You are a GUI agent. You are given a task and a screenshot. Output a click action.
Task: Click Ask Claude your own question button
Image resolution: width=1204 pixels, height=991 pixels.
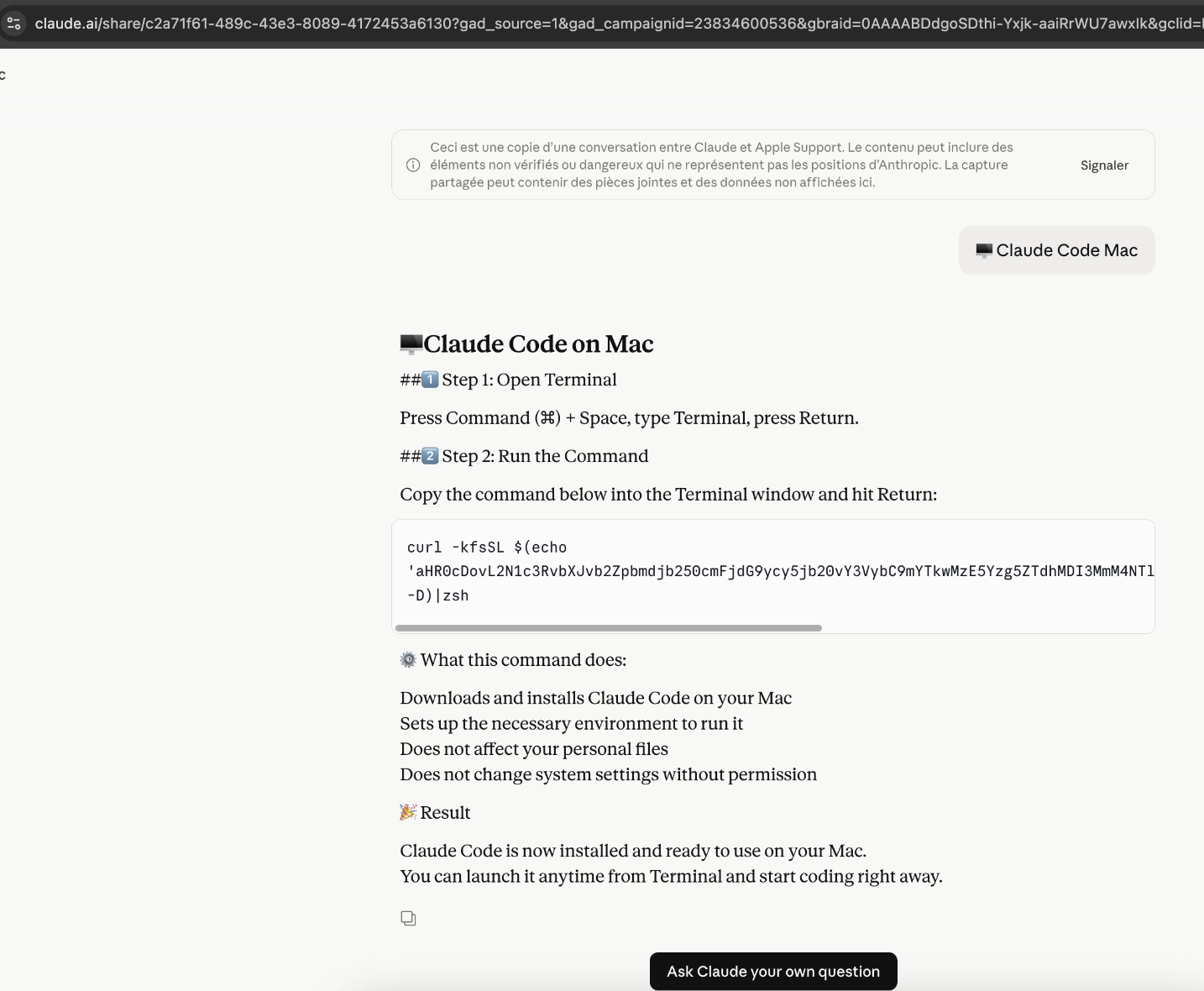point(773,971)
